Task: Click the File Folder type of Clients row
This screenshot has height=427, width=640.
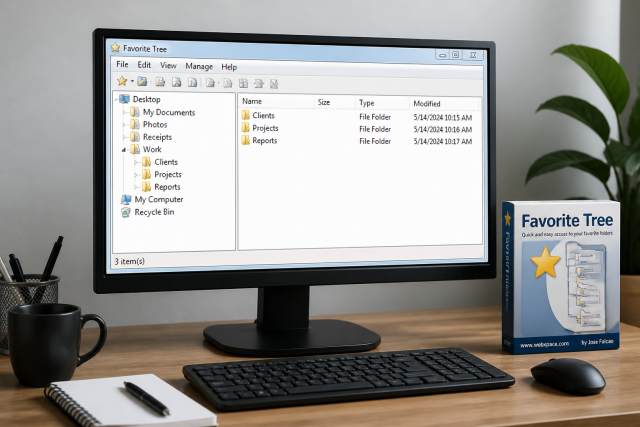Action: tap(375, 117)
